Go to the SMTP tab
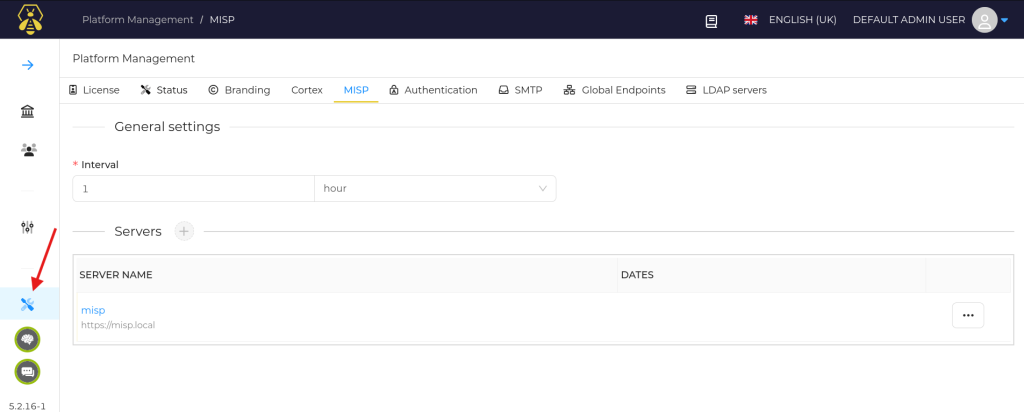The image size is (1024, 412). click(520, 90)
